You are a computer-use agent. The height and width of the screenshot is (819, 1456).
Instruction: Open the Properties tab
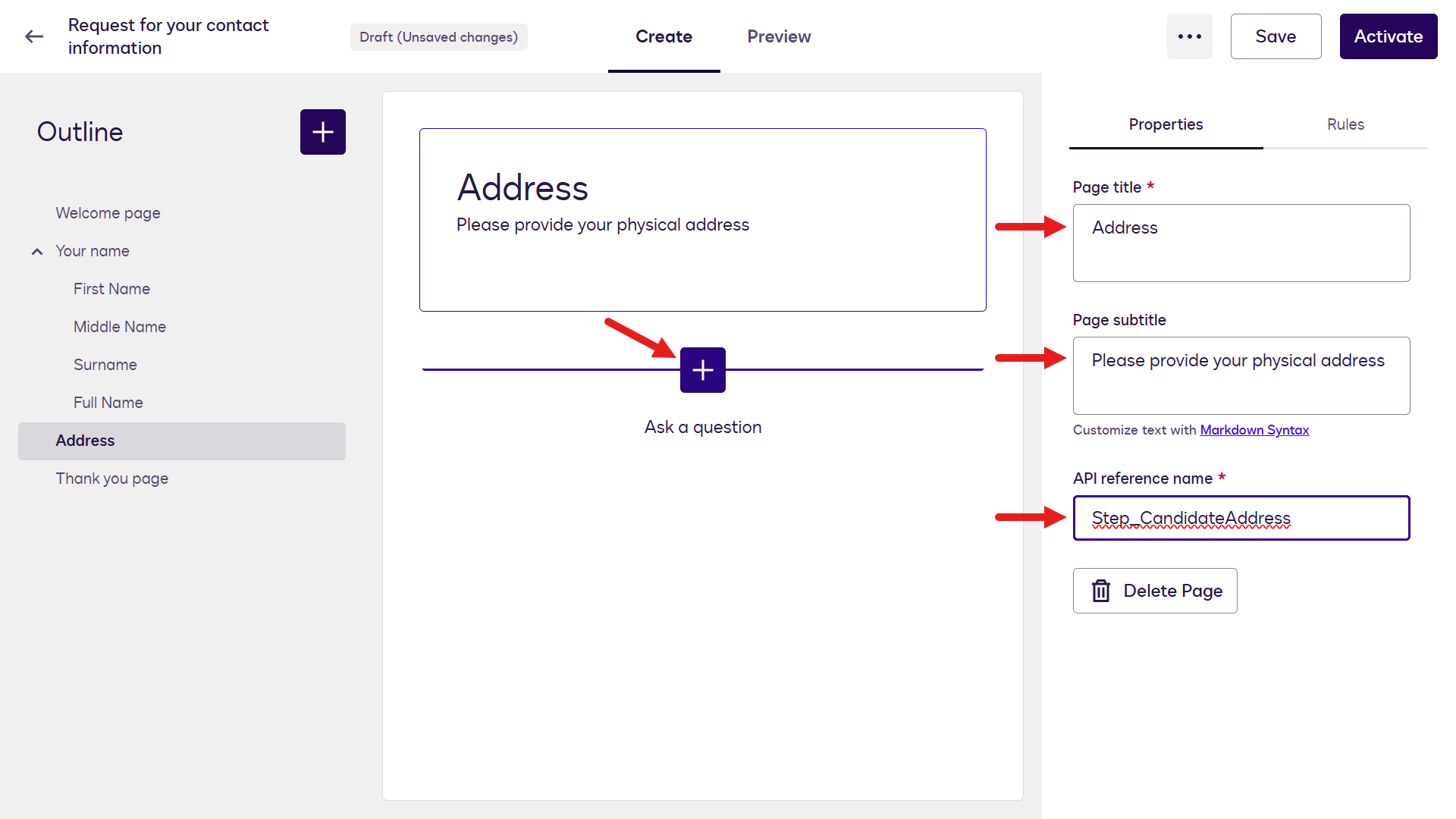[1166, 124]
